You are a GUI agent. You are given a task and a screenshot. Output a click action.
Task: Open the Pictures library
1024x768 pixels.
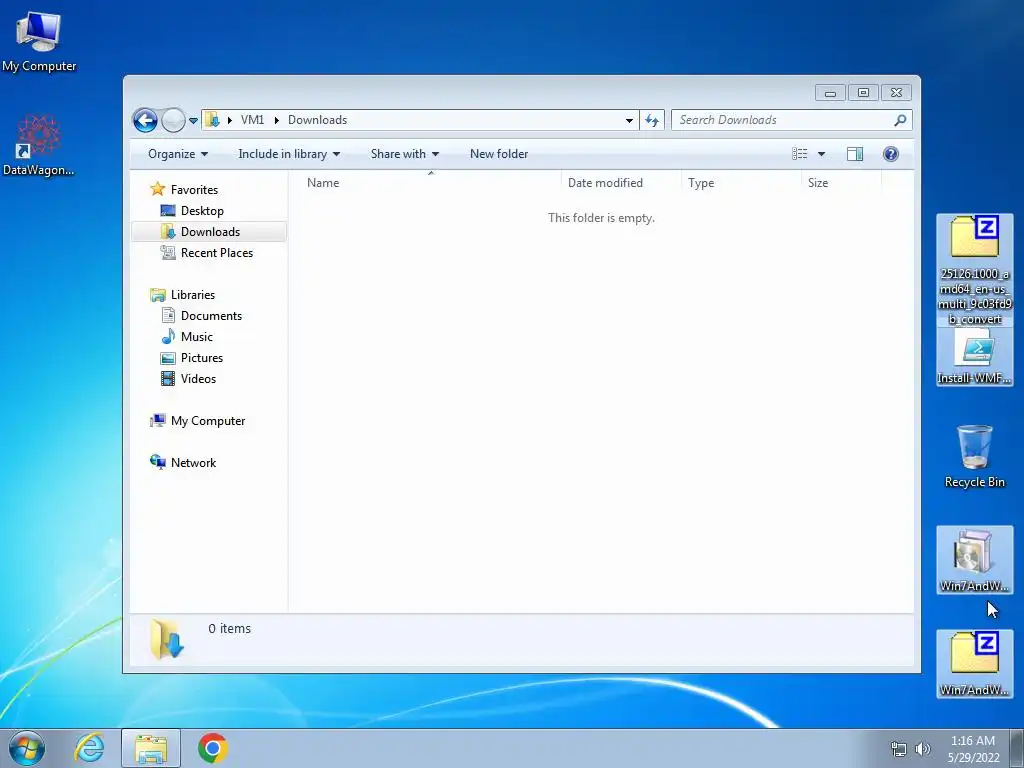pos(202,358)
